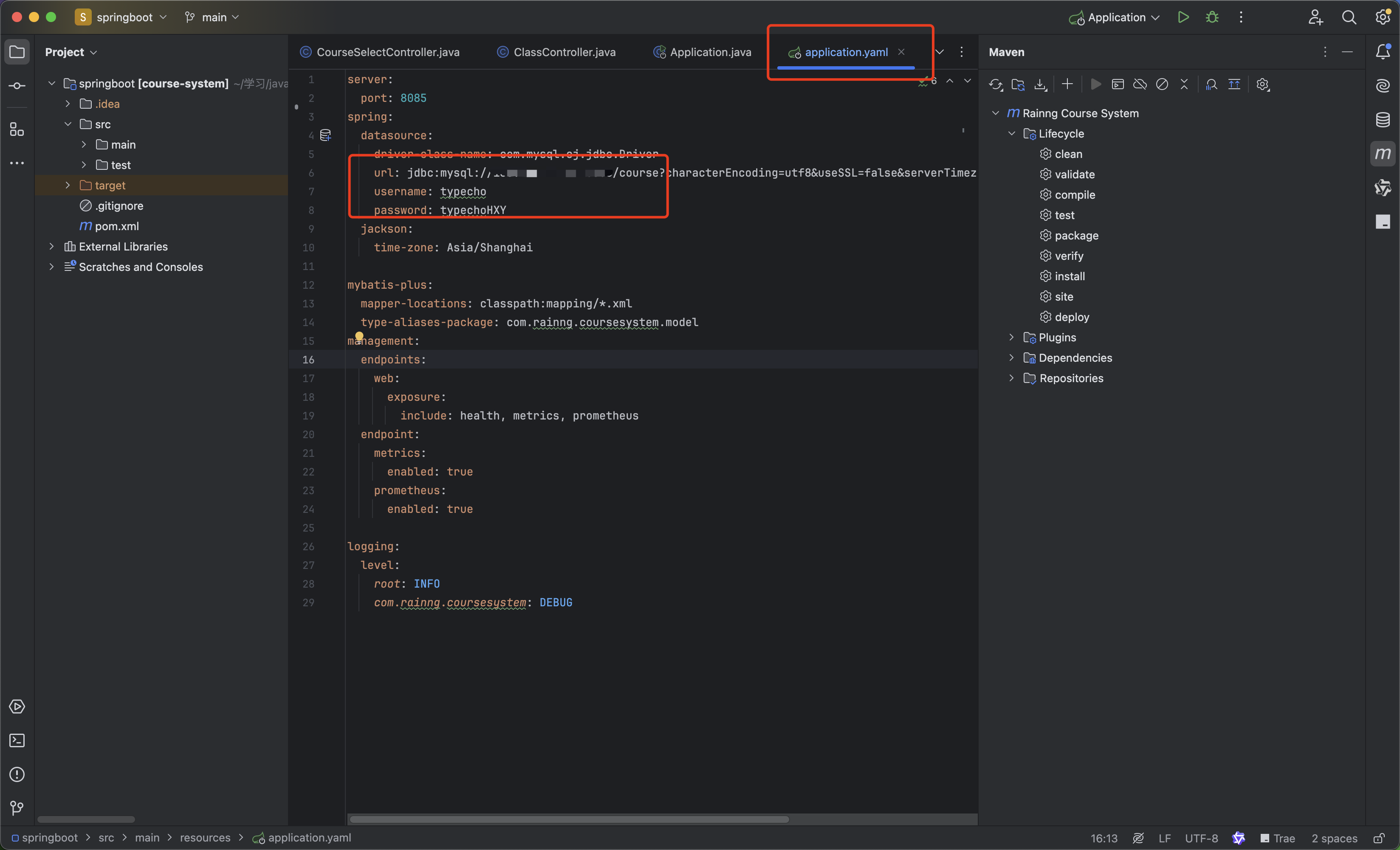Image resolution: width=1400 pixels, height=850 pixels.
Task: Open Maven panel options menu
Action: click(1325, 52)
